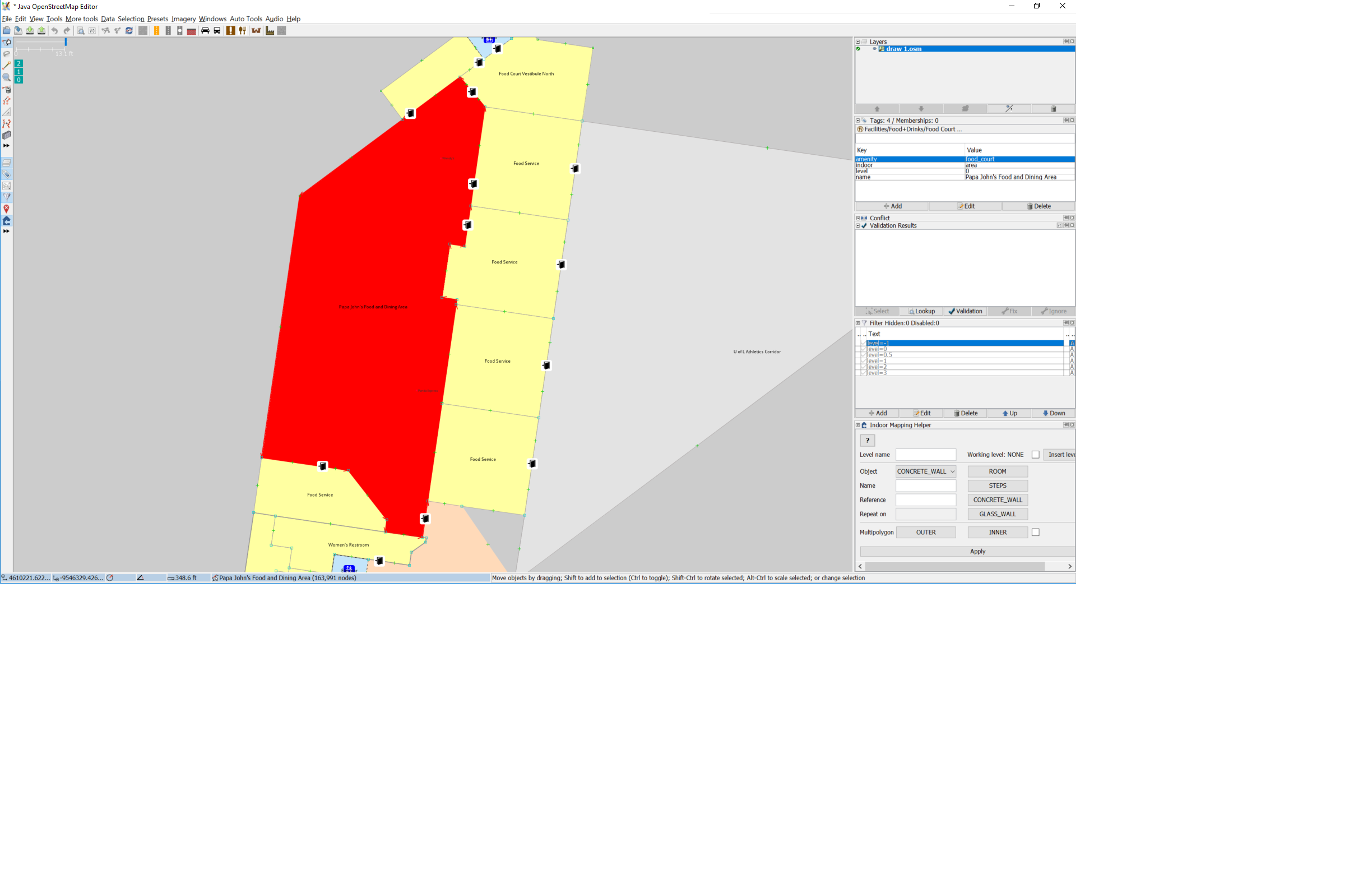This screenshot has height=888, width=1372.
Task: Select the Delete mode tool
Action: pos(6,89)
